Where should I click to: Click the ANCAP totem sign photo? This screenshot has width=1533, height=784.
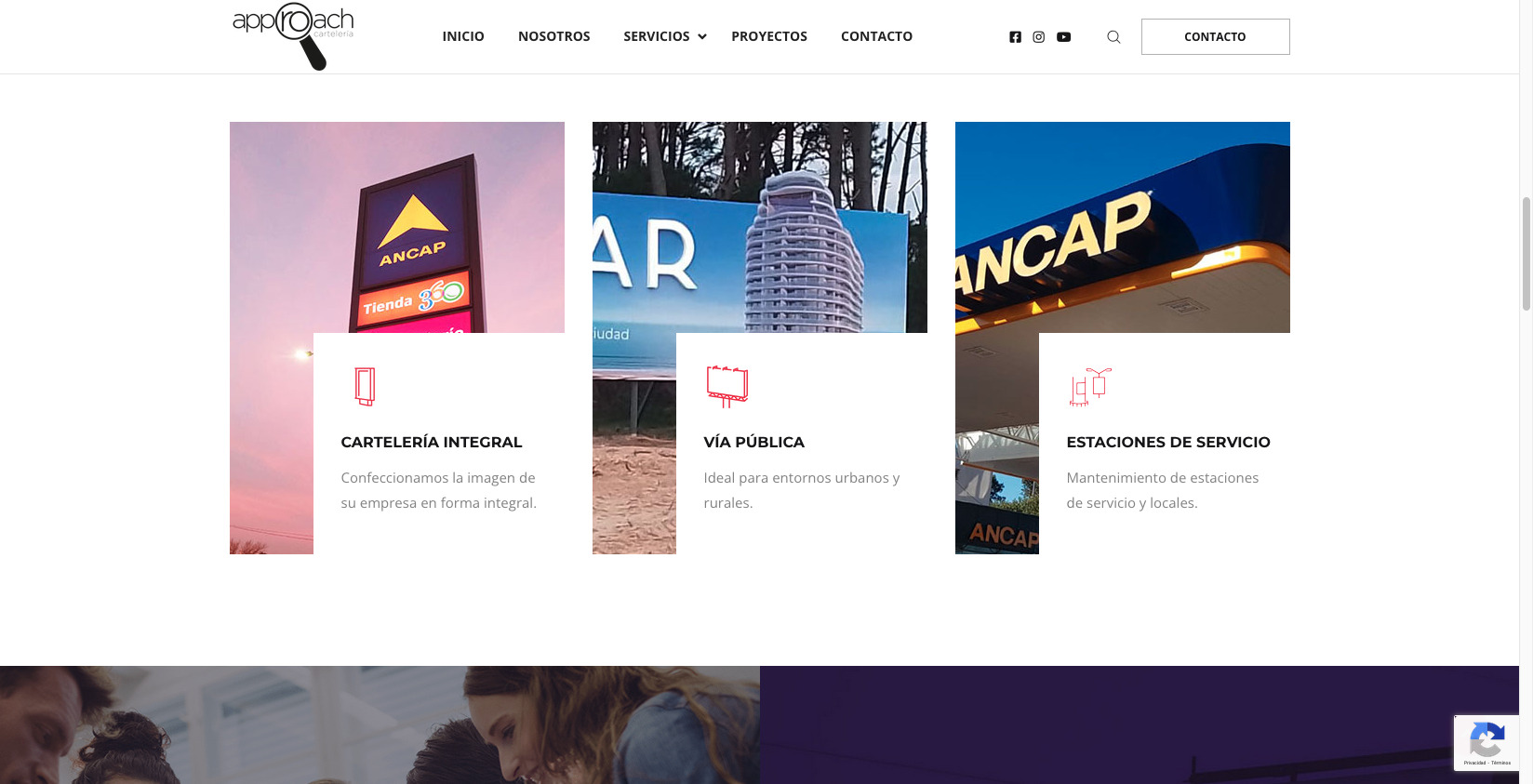tap(397, 228)
